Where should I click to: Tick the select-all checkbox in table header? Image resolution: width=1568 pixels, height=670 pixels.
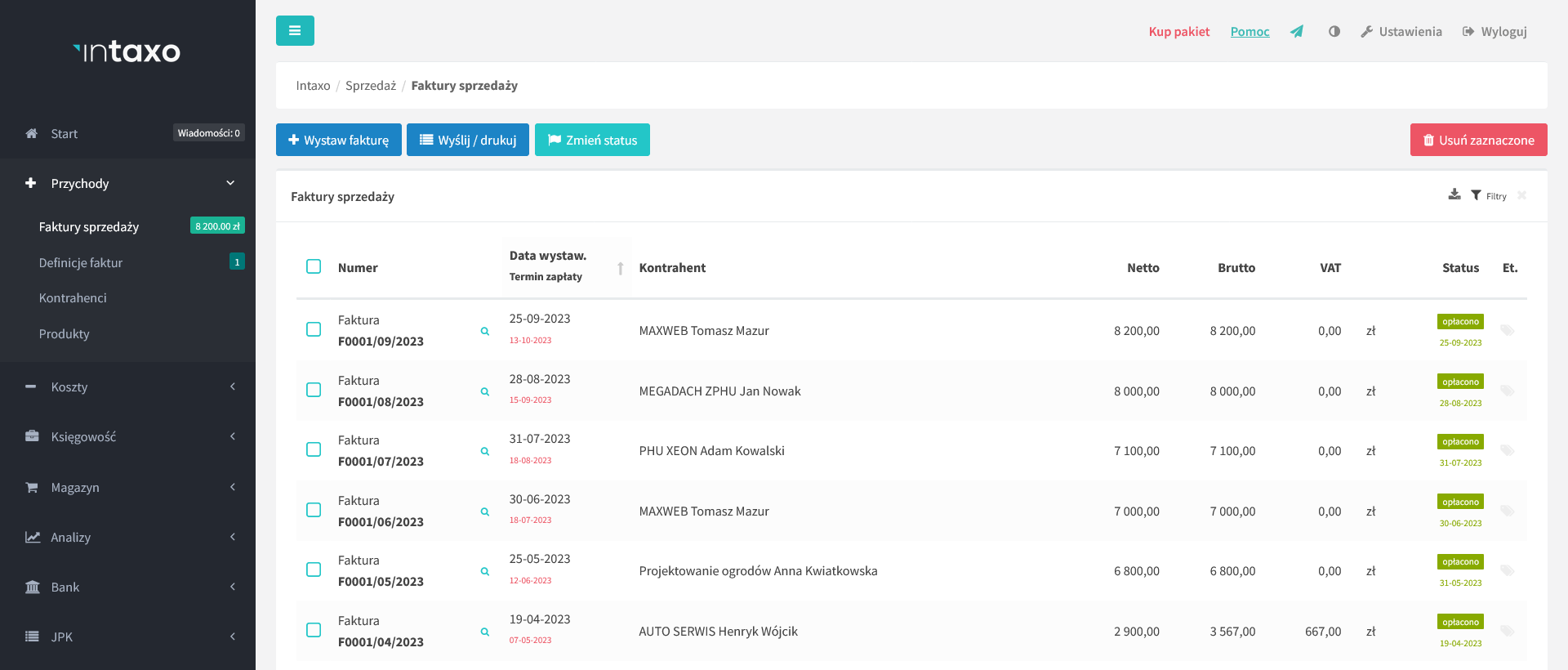pyautogui.click(x=314, y=267)
